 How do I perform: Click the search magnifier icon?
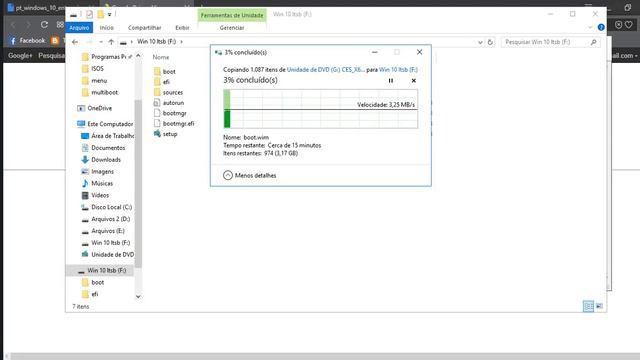tap(593, 42)
